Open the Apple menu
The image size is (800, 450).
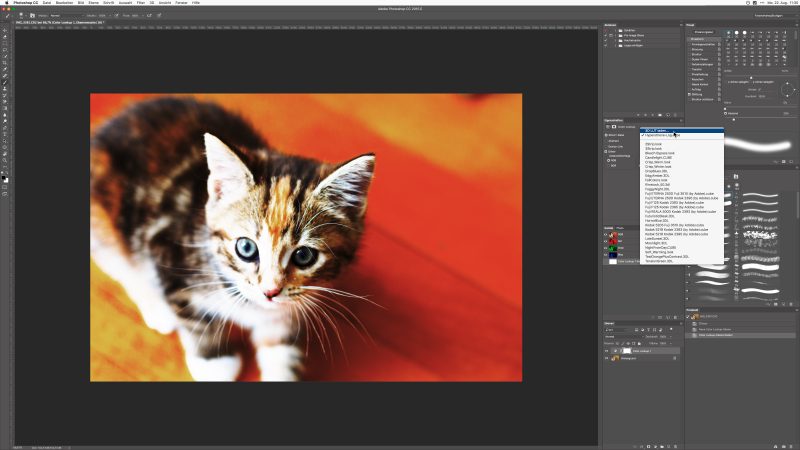(x=7, y=3)
